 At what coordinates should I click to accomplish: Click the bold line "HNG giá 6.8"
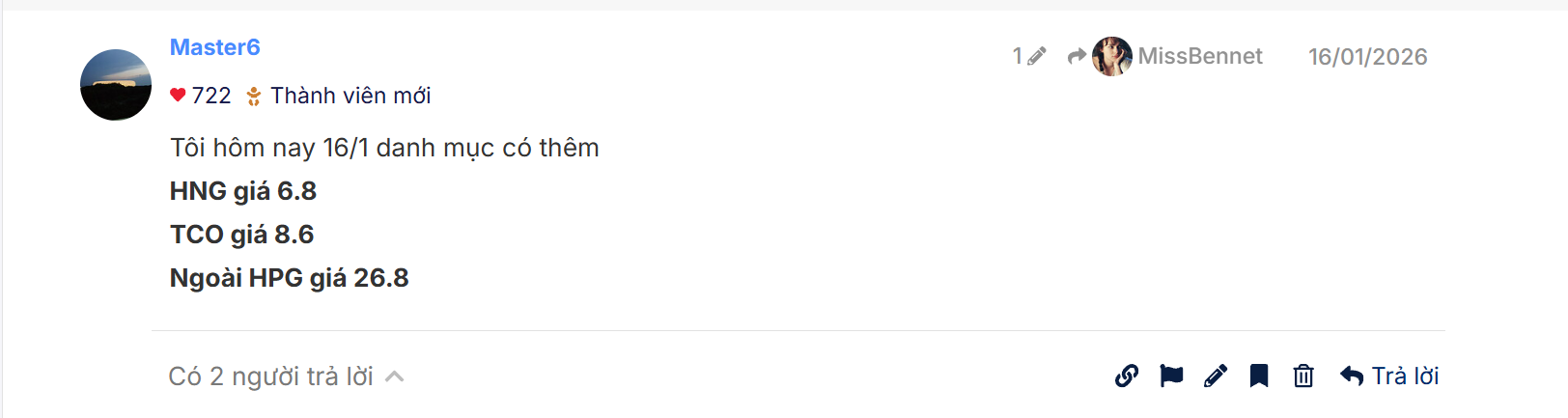[243, 191]
